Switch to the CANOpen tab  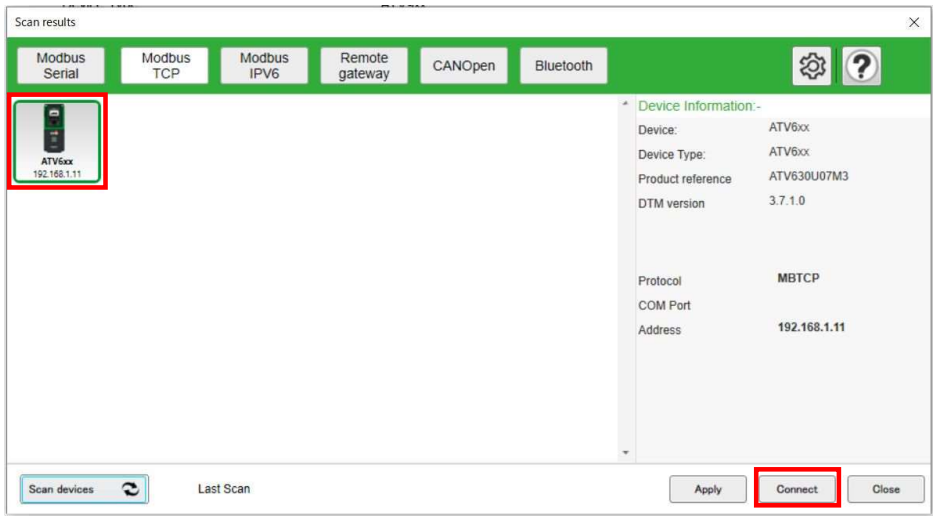[464, 66]
